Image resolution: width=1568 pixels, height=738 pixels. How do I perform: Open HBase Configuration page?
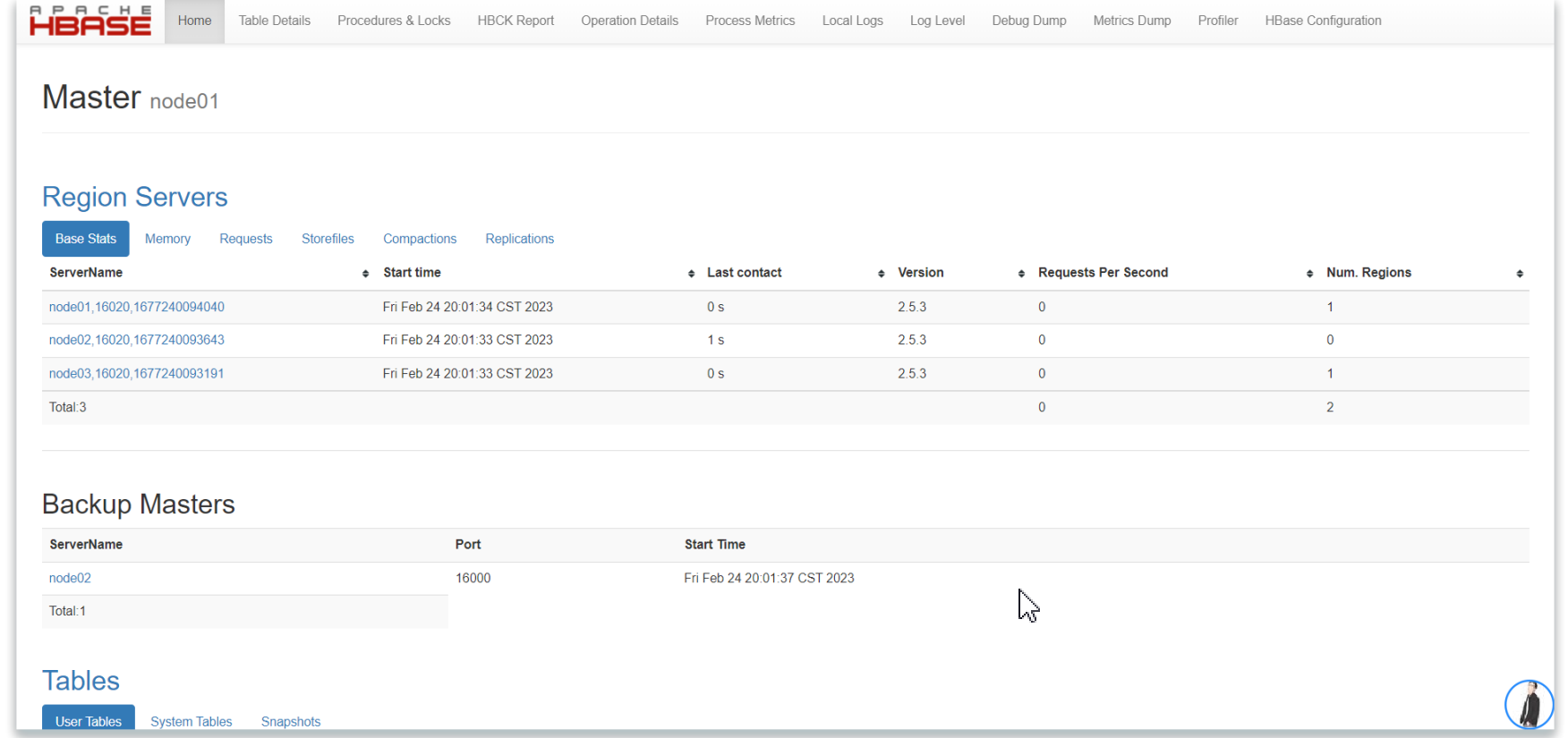[x=1323, y=21]
